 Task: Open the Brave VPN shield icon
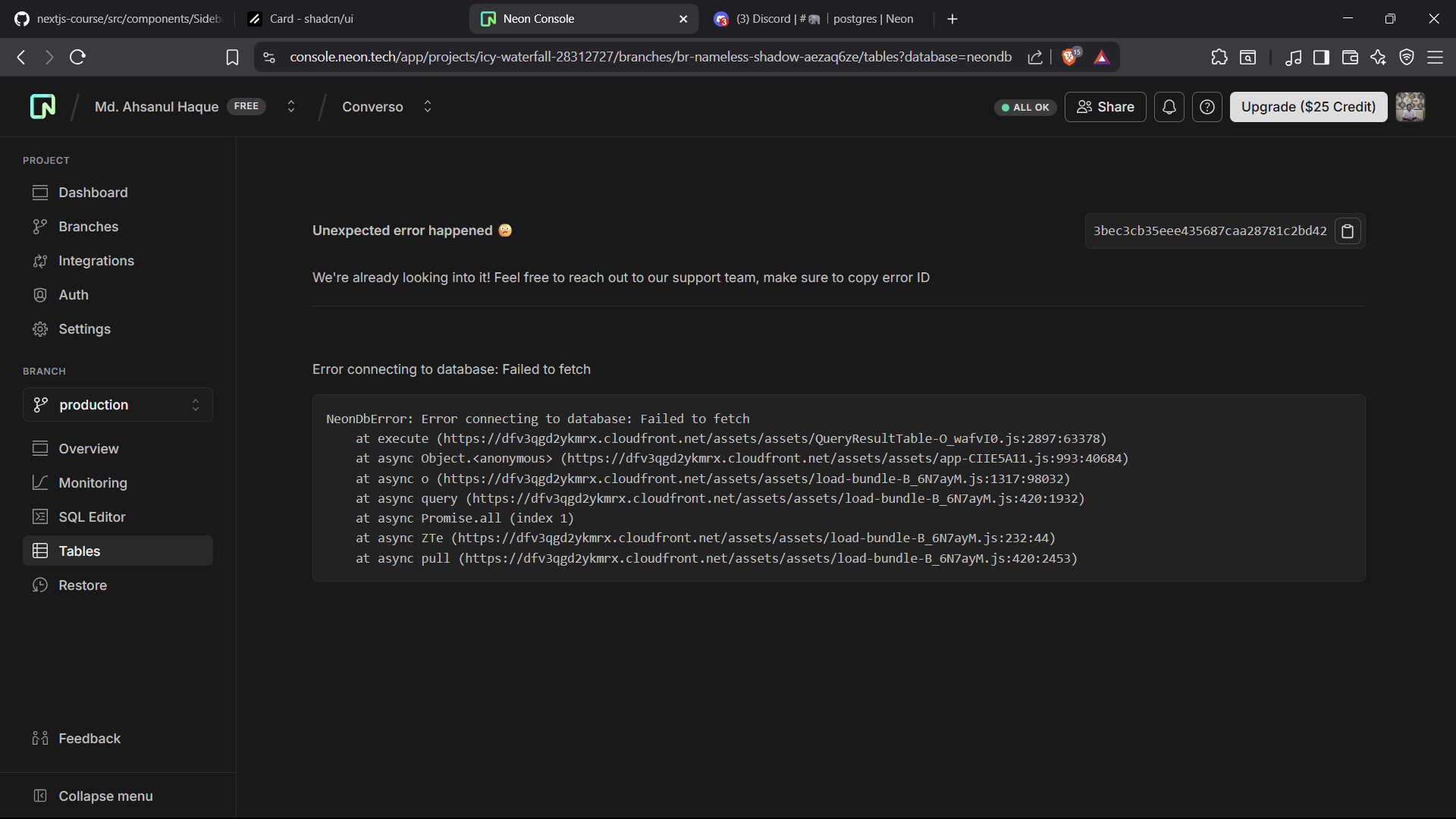coord(1407,57)
